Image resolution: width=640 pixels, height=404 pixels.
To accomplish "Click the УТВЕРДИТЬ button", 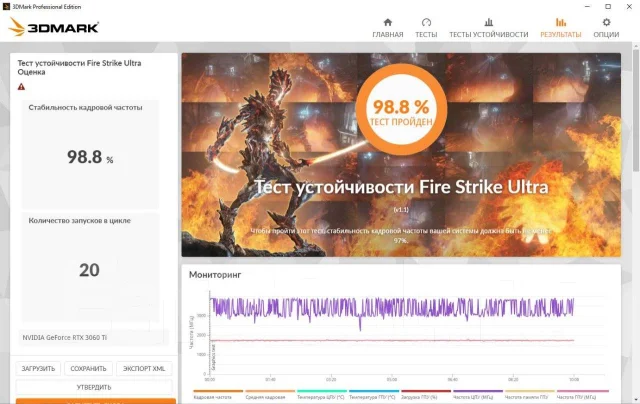I will 94,387.
